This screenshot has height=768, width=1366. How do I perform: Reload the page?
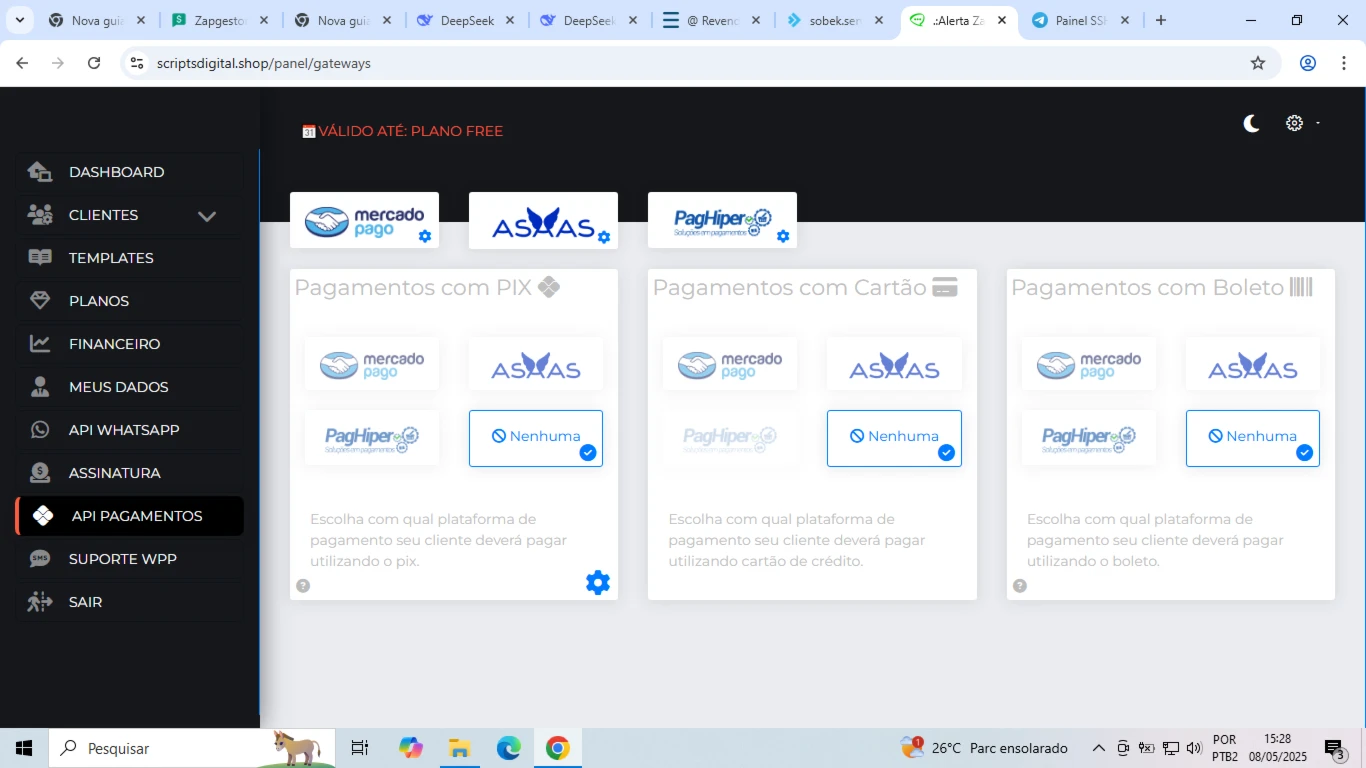(x=94, y=63)
